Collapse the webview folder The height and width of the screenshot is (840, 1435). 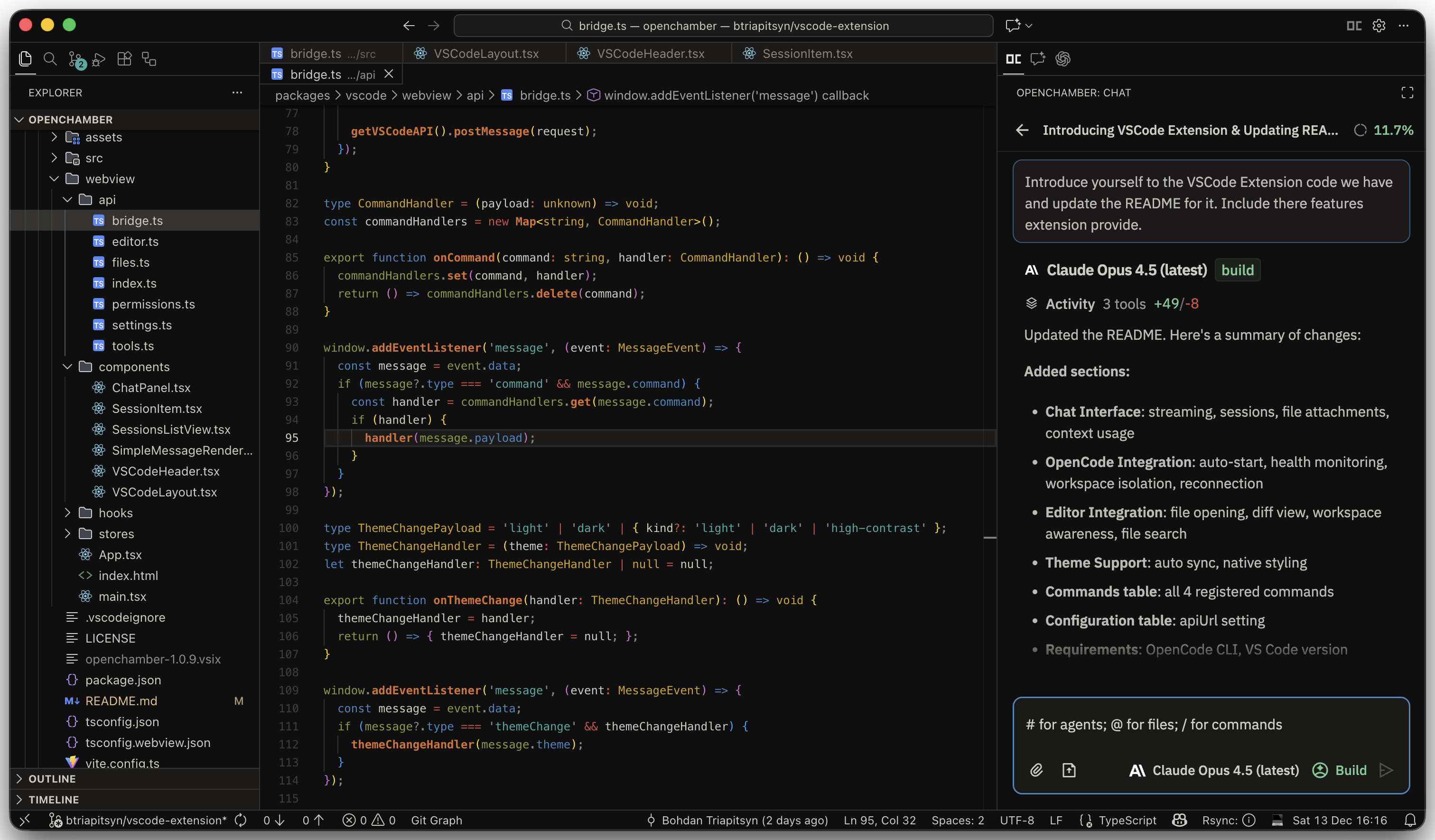[x=54, y=179]
